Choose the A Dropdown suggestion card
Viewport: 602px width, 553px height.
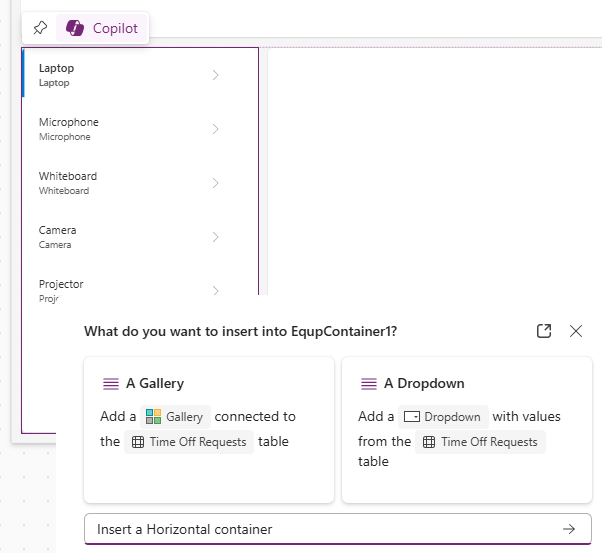pyautogui.click(x=467, y=430)
